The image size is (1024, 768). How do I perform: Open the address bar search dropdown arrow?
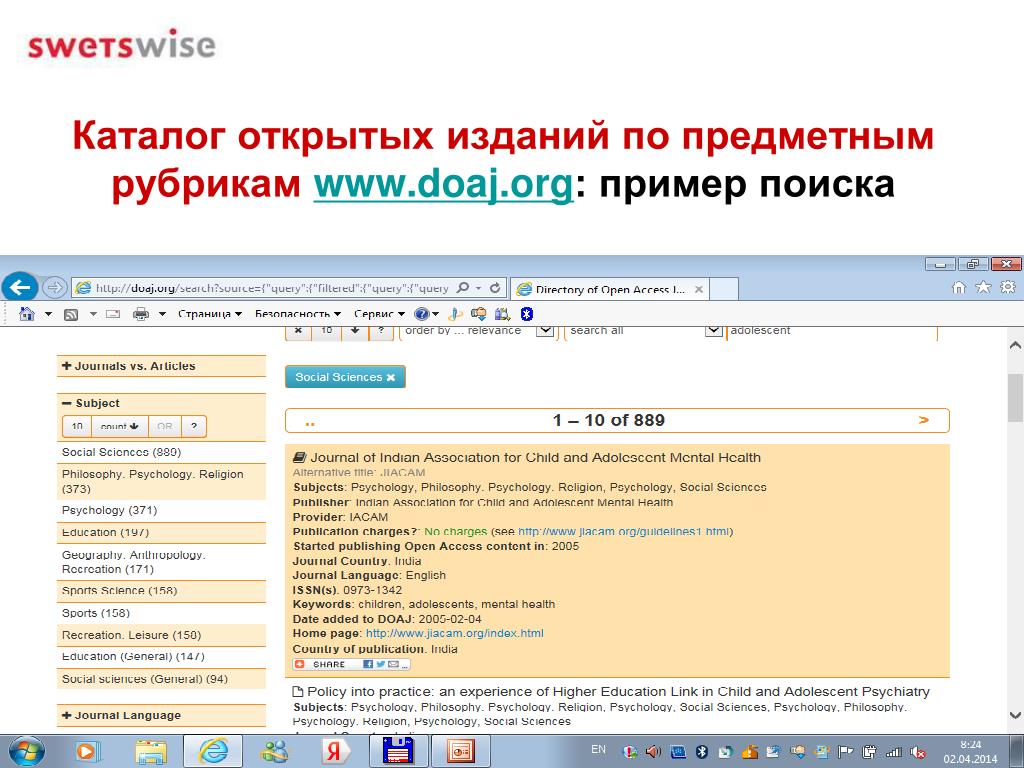(478, 288)
